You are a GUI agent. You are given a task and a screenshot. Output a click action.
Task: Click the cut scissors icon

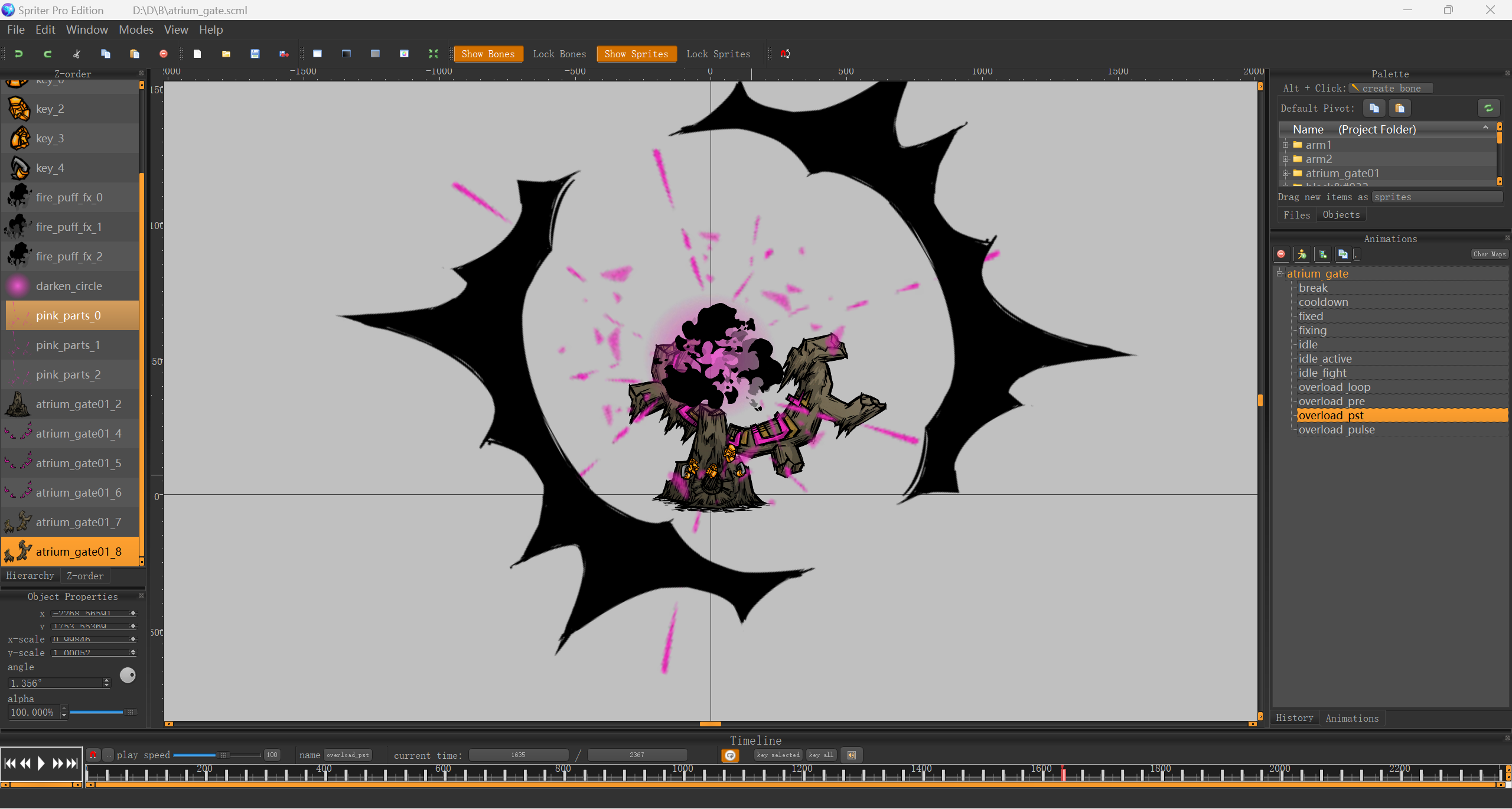coord(76,54)
